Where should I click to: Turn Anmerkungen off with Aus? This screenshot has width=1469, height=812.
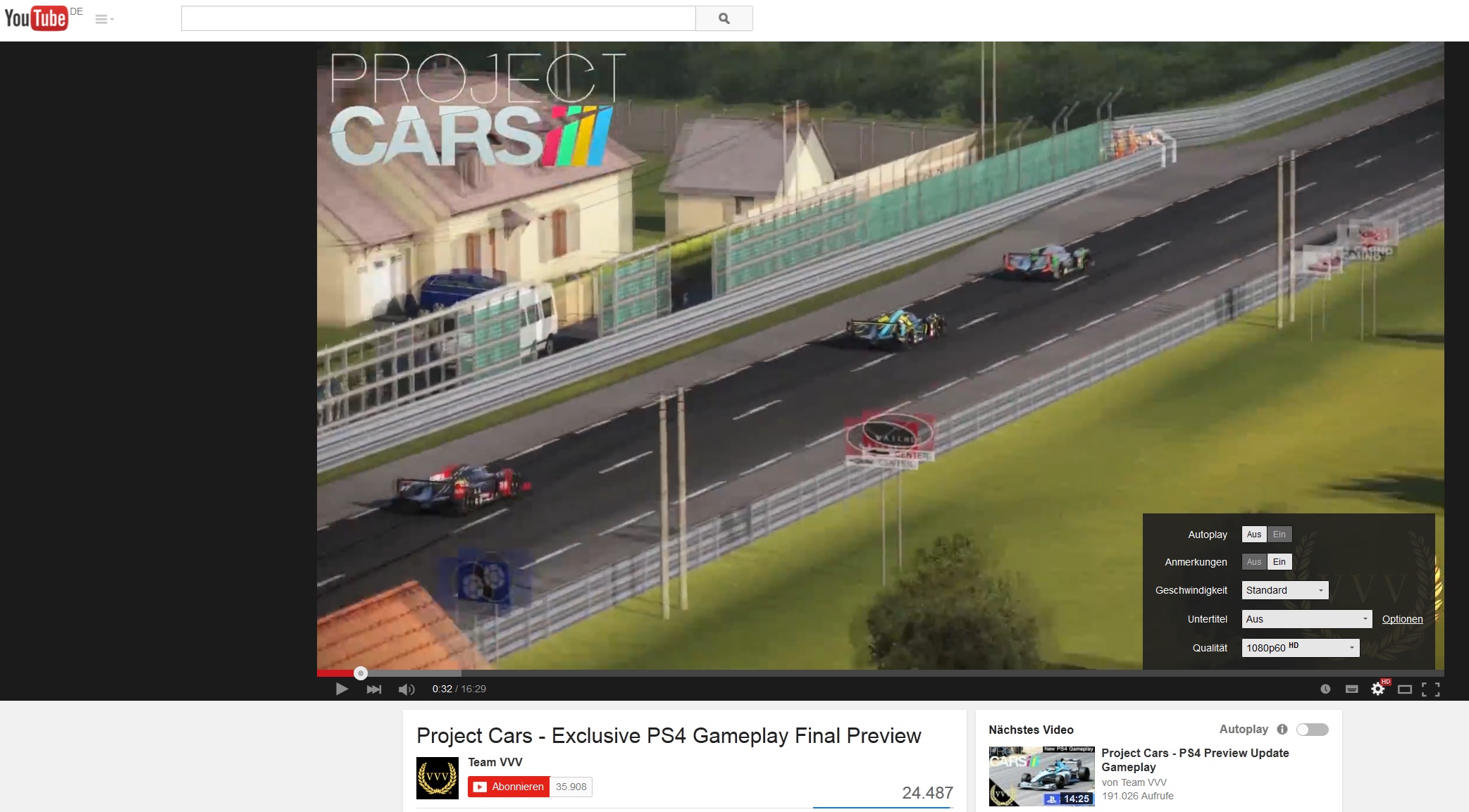tap(1254, 561)
